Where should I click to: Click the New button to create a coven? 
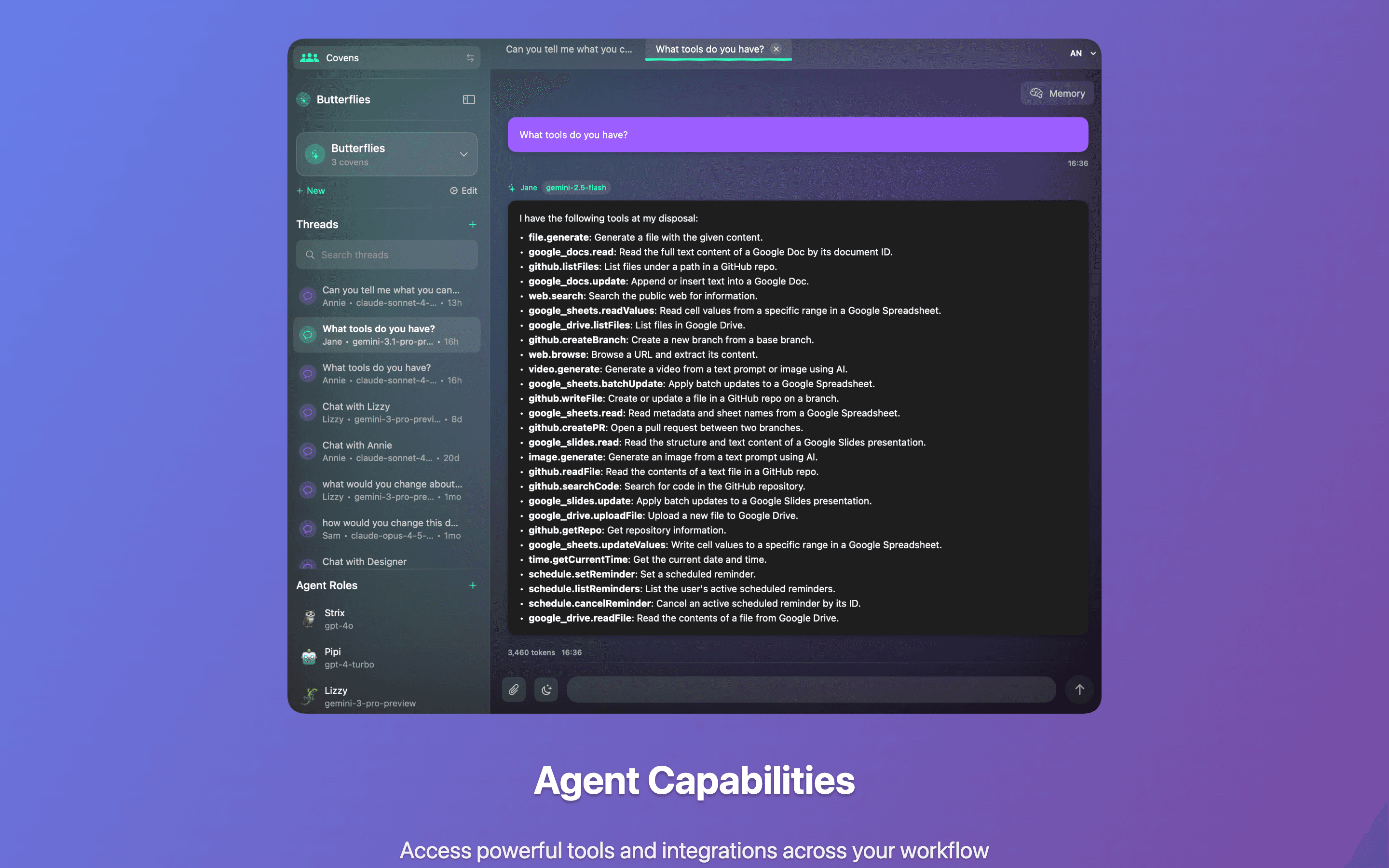(311, 190)
